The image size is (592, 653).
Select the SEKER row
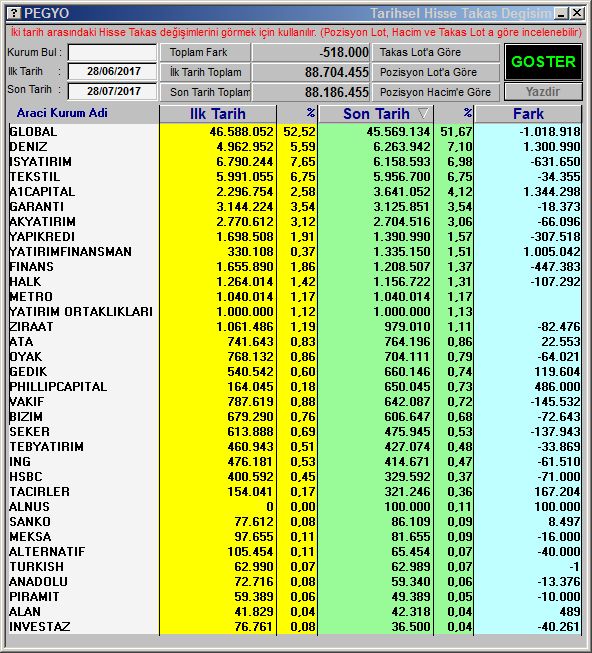coord(295,431)
